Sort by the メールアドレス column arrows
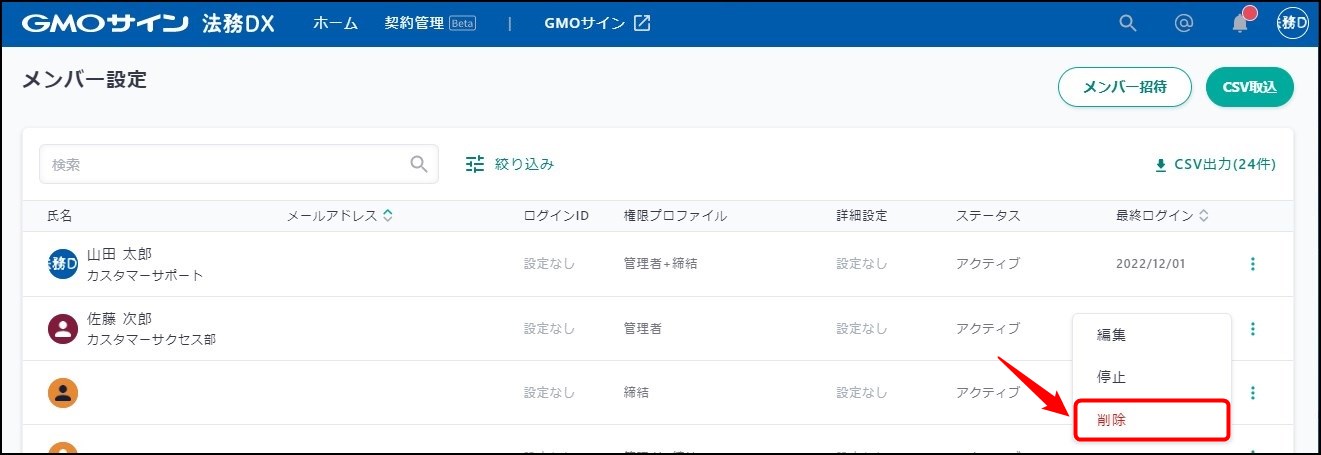The height and width of the screenshot is (455, 1321). pyautogui.click(x=387, y=216)
